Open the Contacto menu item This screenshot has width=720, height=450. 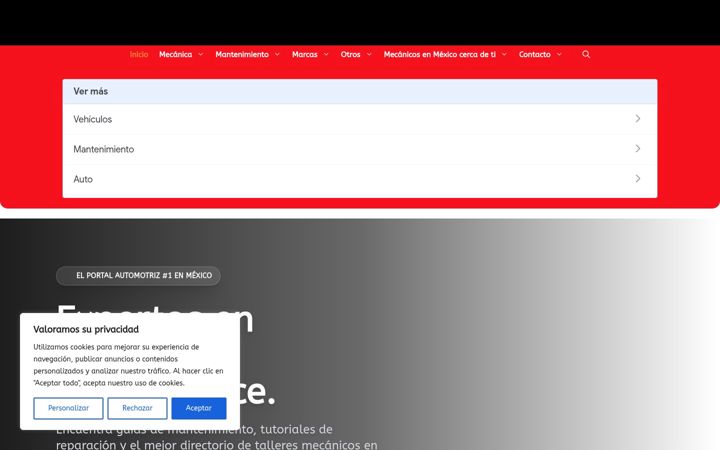[x=534, y=54]
